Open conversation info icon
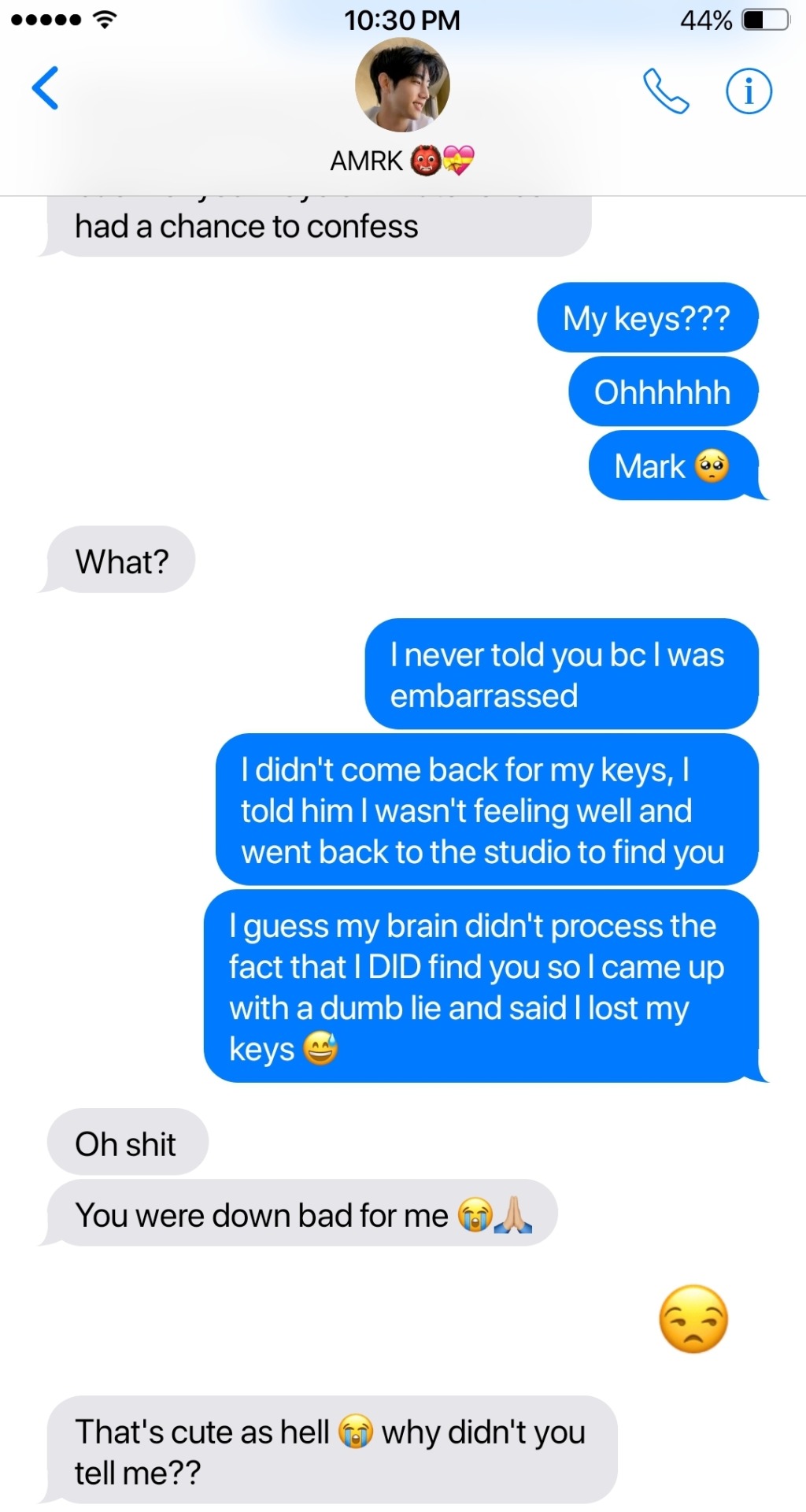Image resolution: width=806 pixels, height=1512 pixels. (x=749, y=91)
